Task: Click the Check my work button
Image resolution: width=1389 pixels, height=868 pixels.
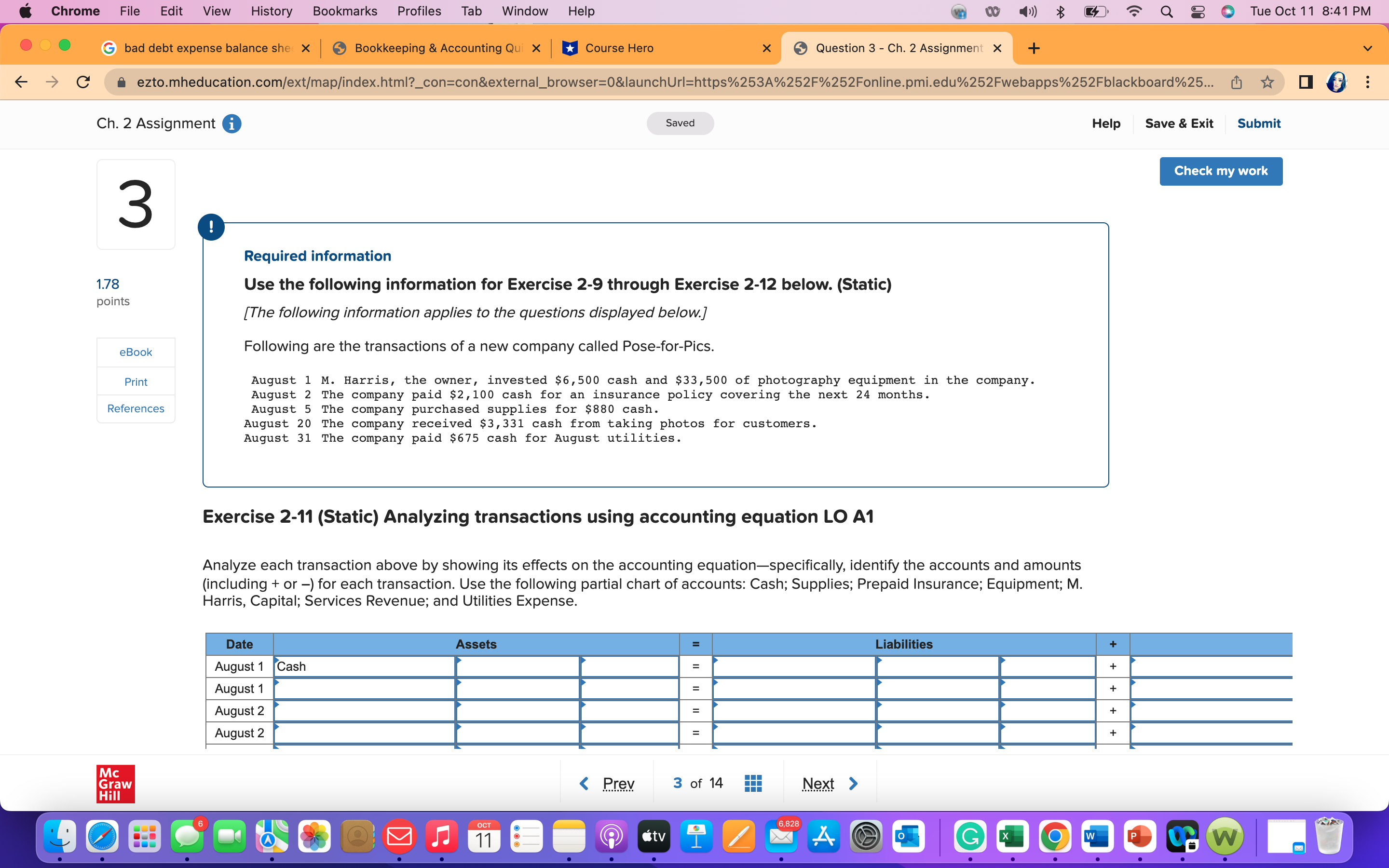Action: (x=1220, y=171)
